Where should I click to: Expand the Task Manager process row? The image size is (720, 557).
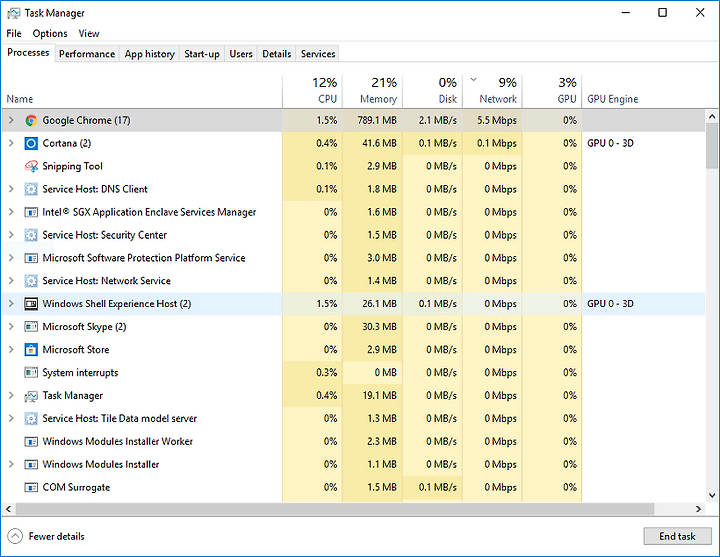(11, 395)
